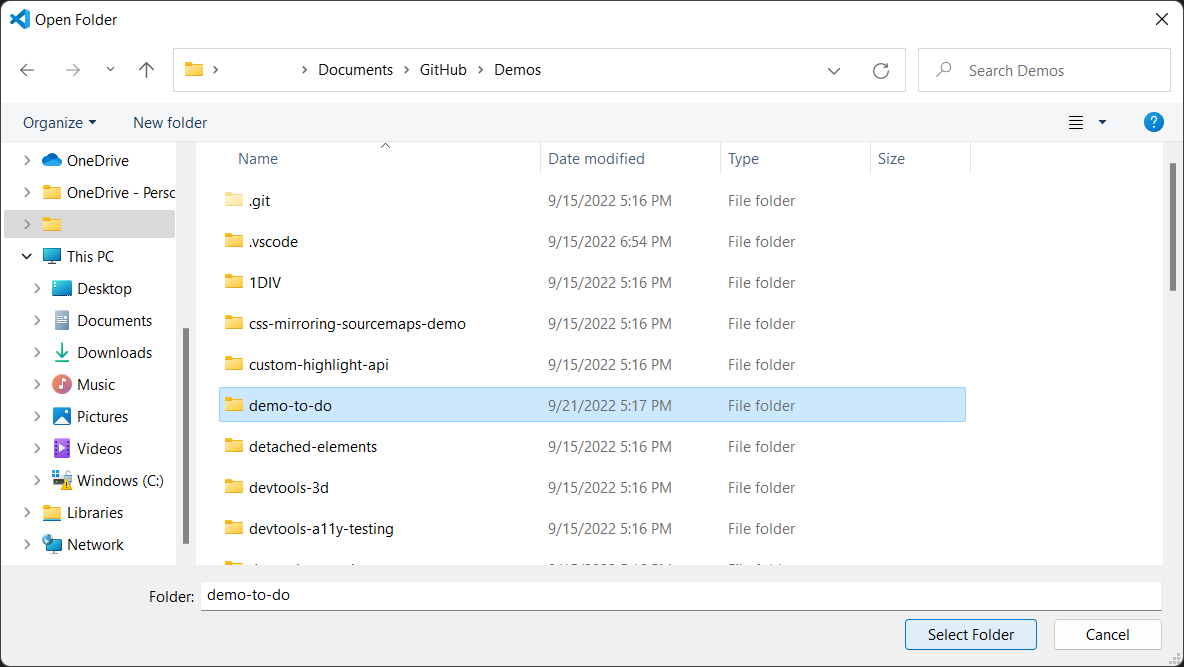Open the Organize menu
The height and width of the screenshot is (667, 1184).
click(58, 122)
